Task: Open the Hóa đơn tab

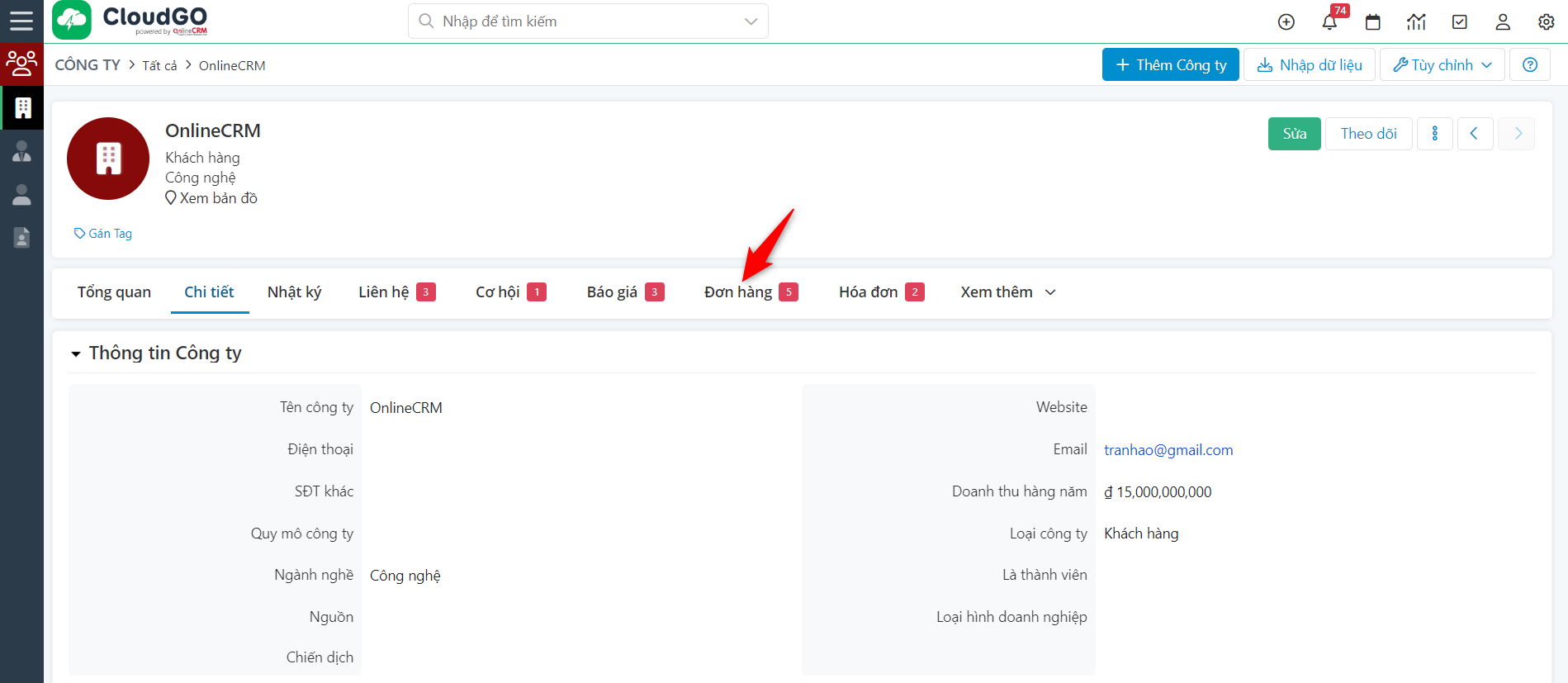Action: tap(881, 292)
